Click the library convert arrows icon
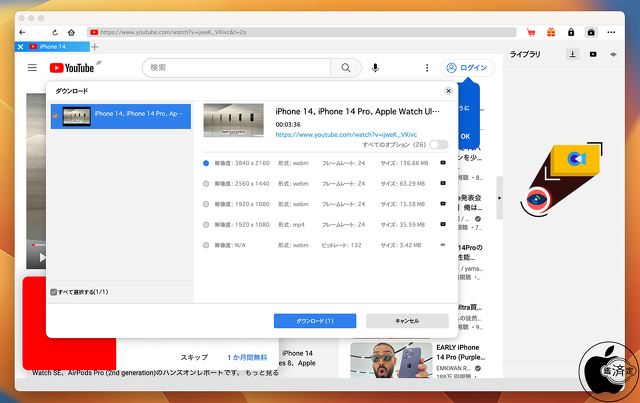This screenshot has width=640, height=403. point(613,54)
